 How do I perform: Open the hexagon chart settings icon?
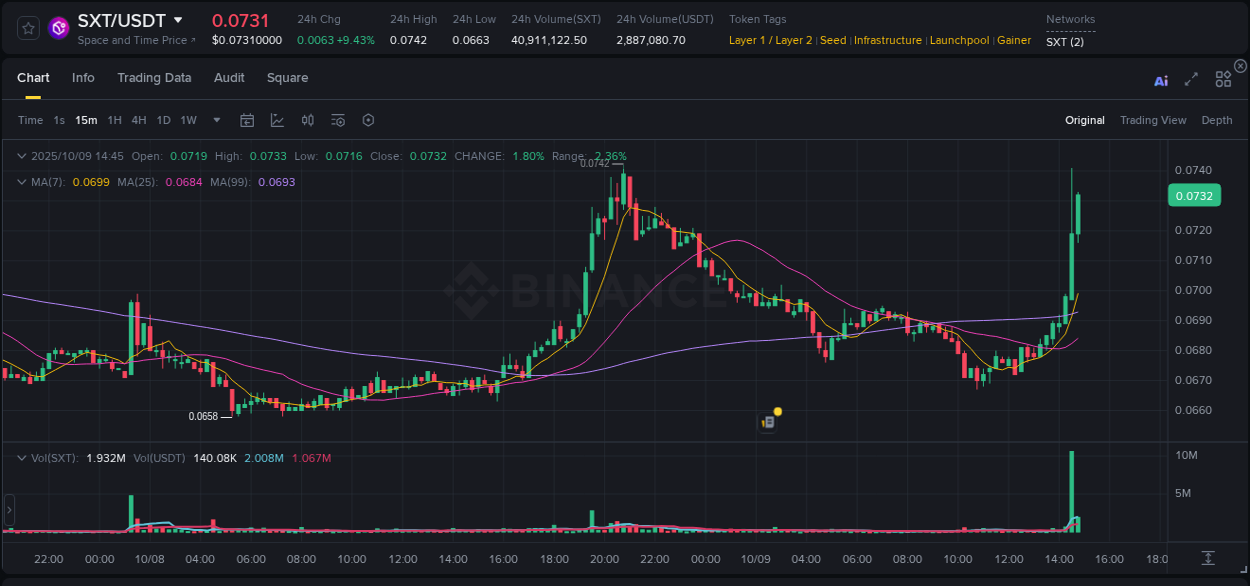(368, 120)
